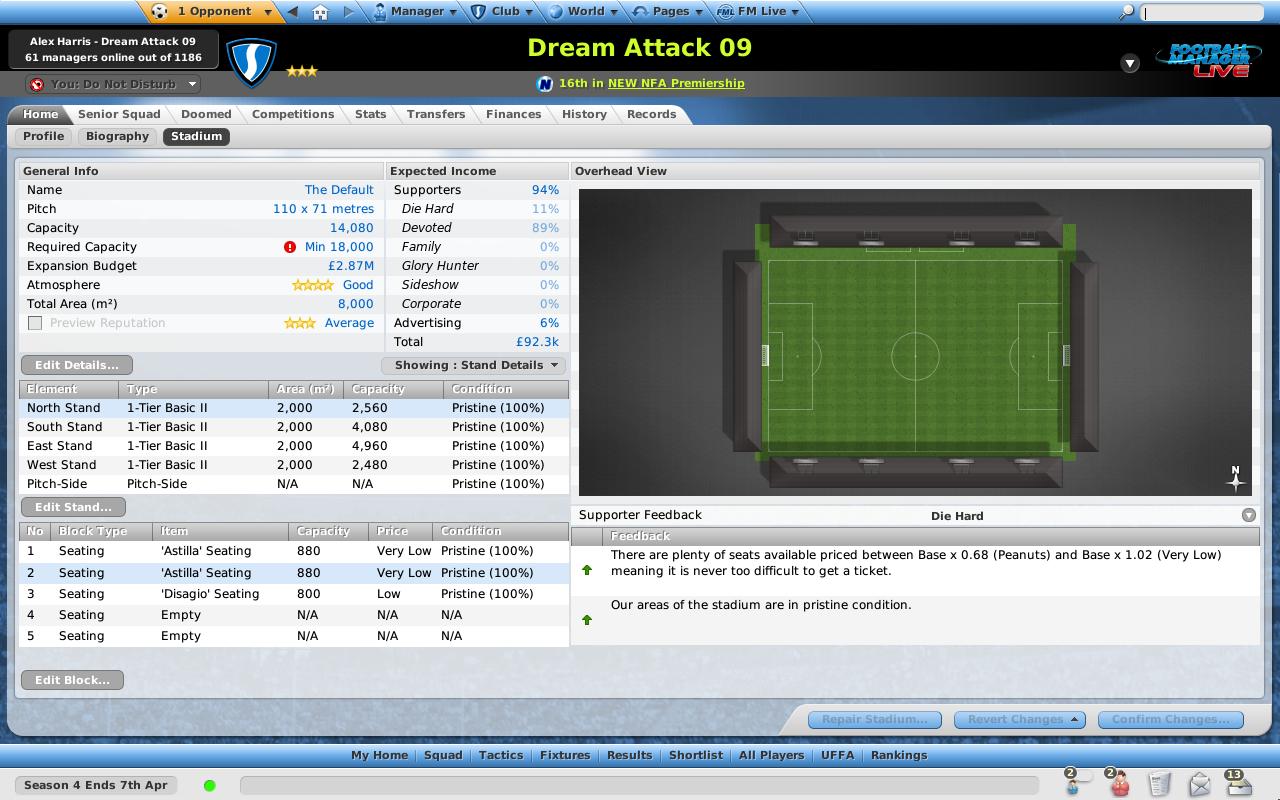Image resolution: width=1280 pixels, height=800 pixels.
Task: Click the green arrow beside pristine condition feedback
Action: (587, 620)
